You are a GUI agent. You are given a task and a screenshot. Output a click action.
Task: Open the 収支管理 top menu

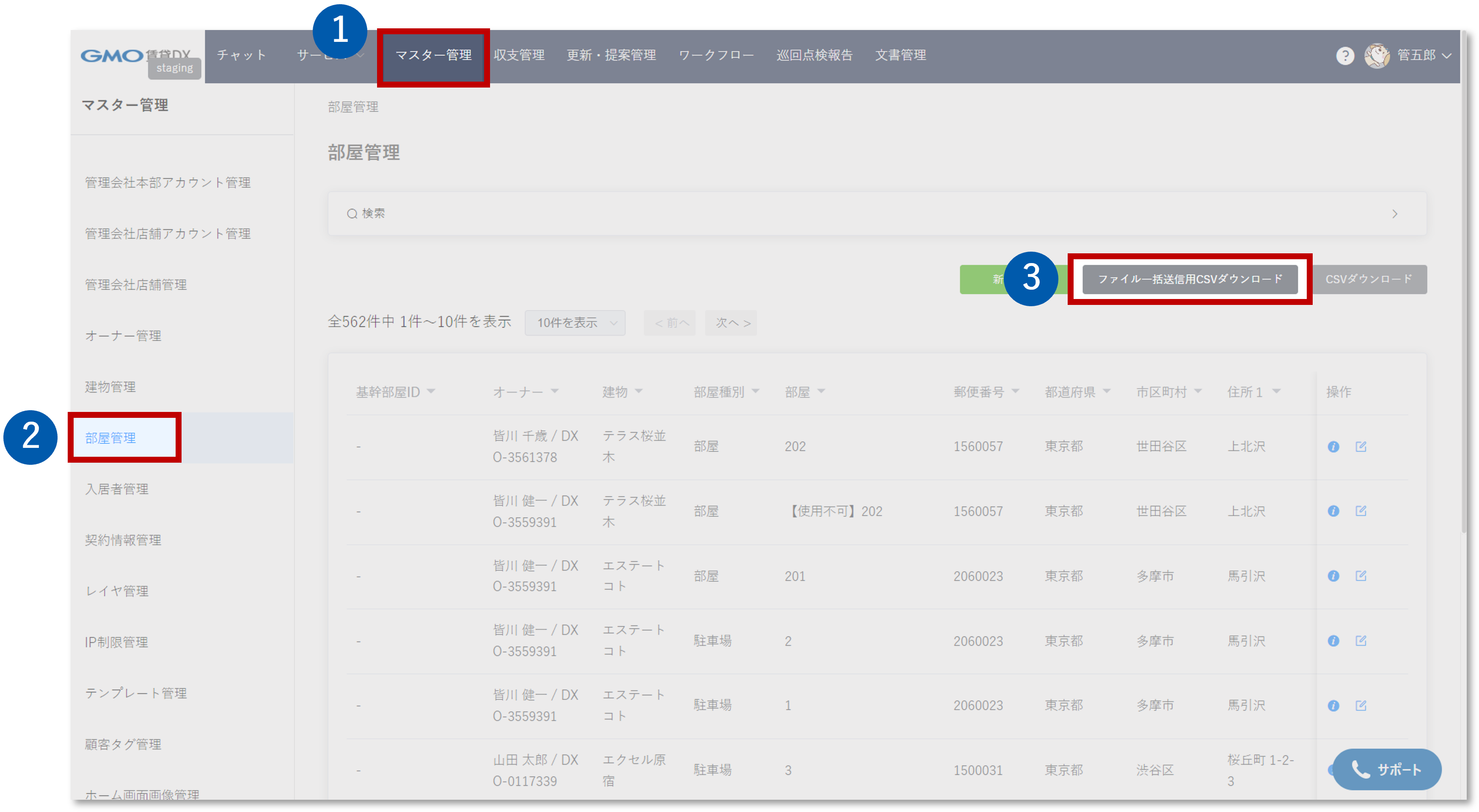[x=519, y=55]
